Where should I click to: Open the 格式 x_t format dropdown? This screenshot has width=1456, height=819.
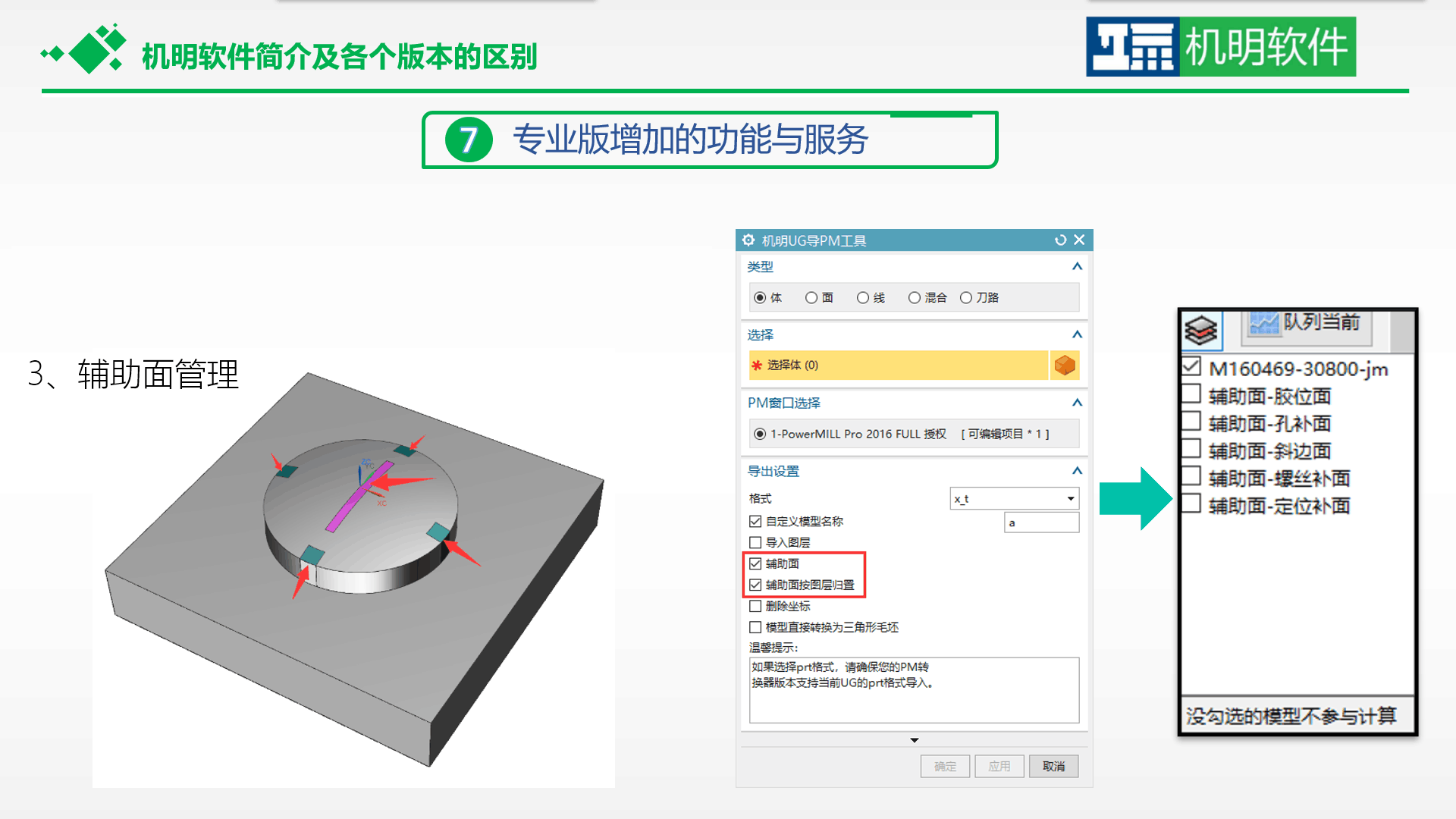pos(1015,498)
